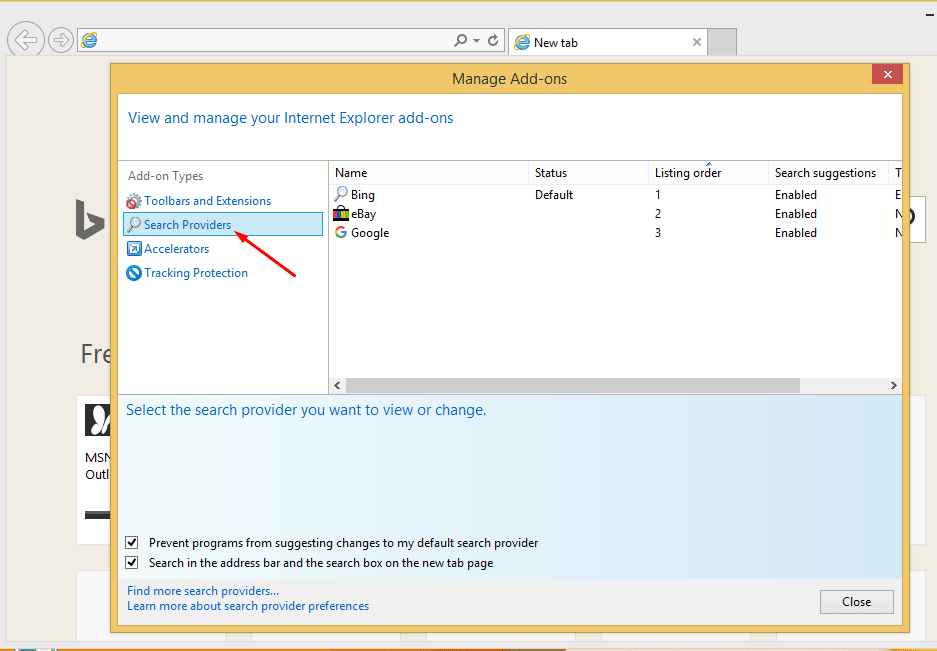Click the left arrow of horizontal scrollbar

337,386
